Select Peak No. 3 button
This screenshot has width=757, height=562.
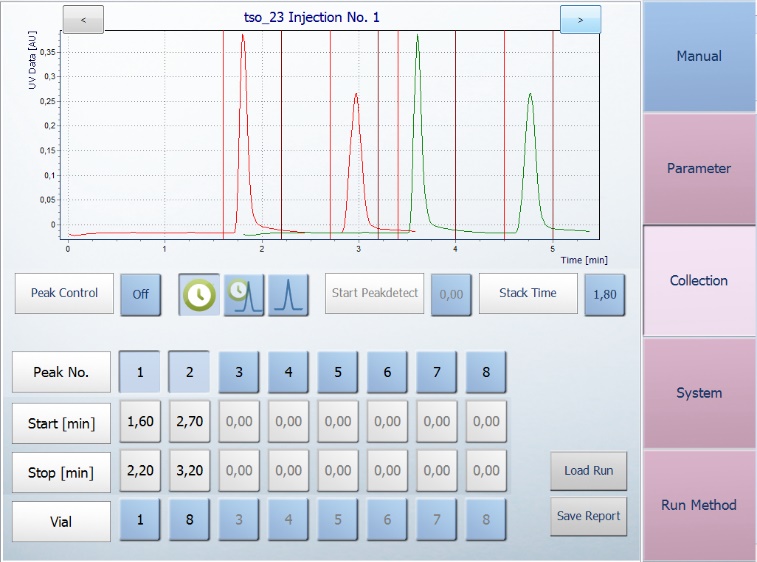pyautogui.click(x=239, y=372)
